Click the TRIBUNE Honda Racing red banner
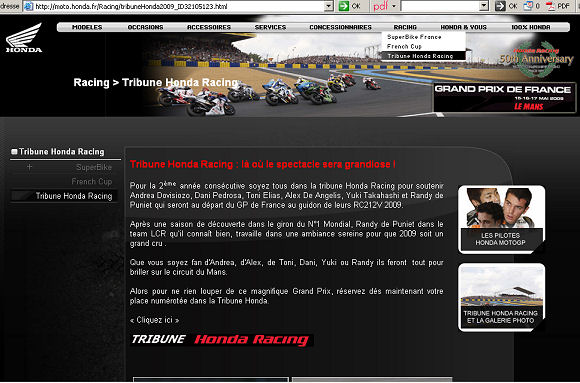 coord(222,340)
